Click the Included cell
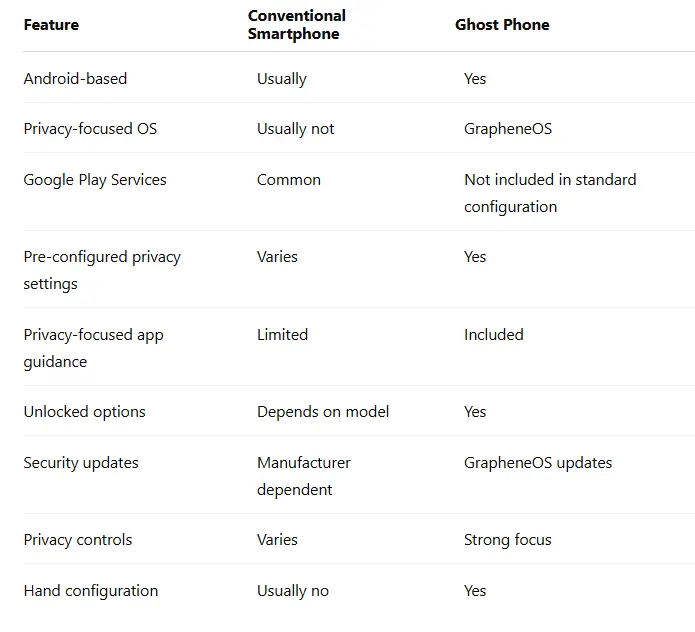 pyautogui.click(x=494, y=335)
